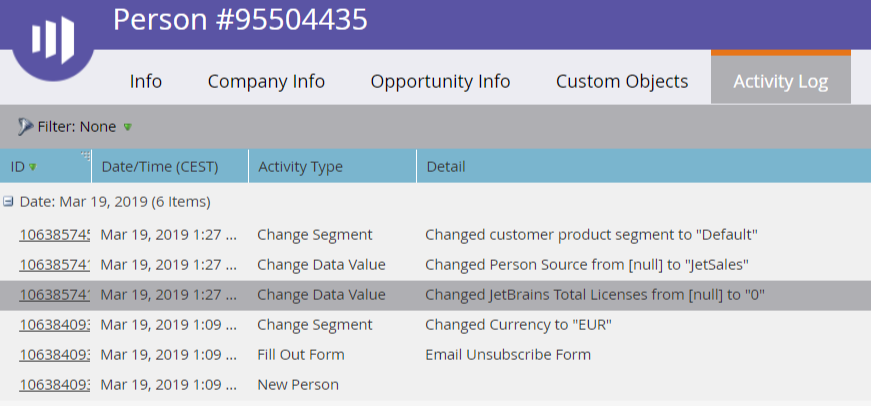Click the filter funnel icon

pos(25,127)
